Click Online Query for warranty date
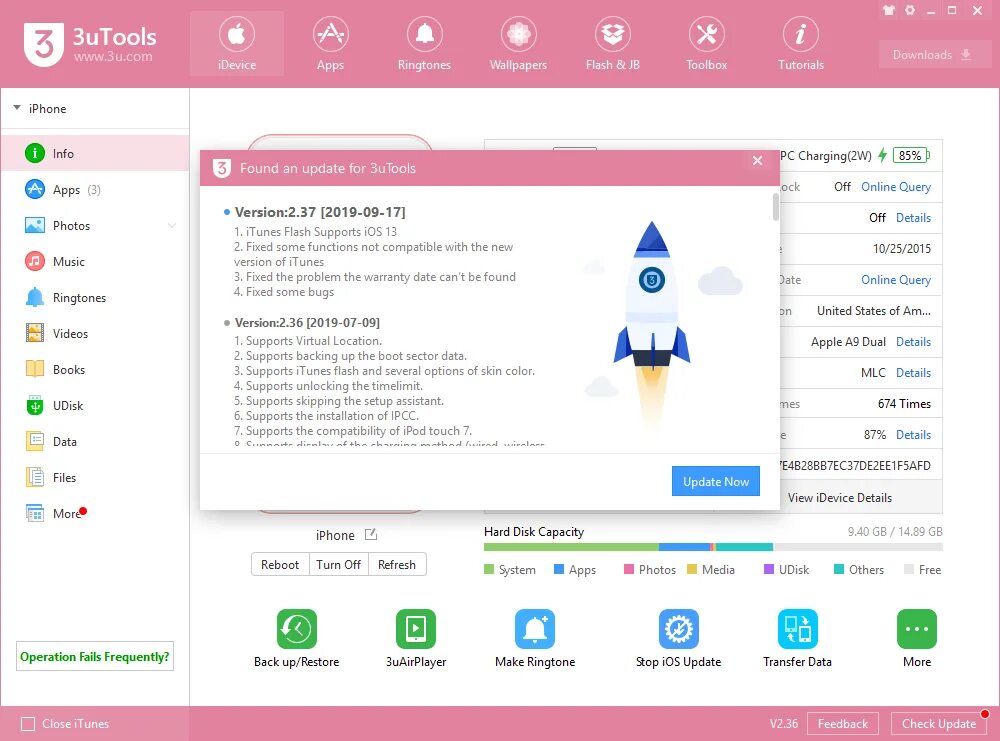The image size is (1000, 741). (x=895, y=279)
